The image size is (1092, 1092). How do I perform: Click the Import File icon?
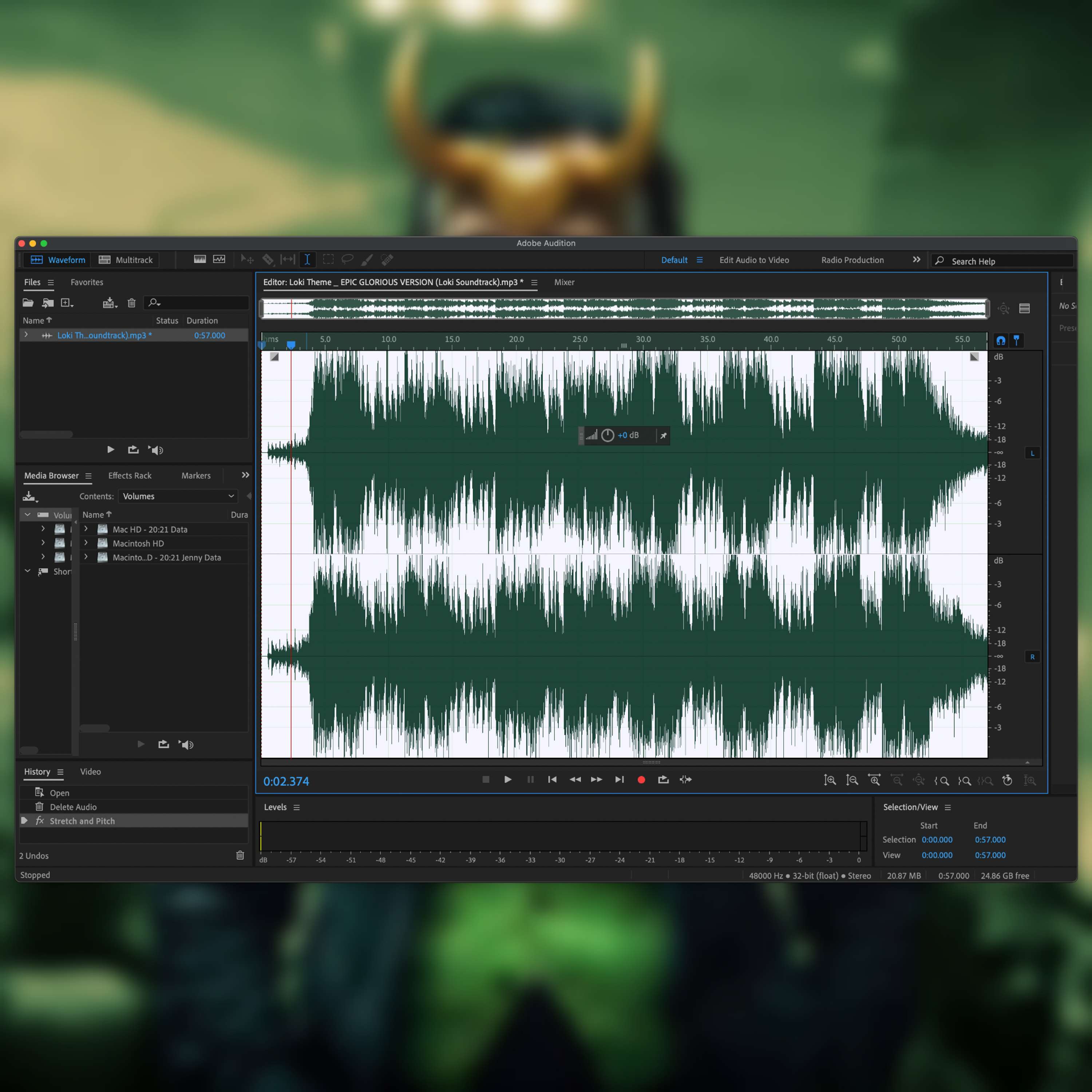pos(48,303)
